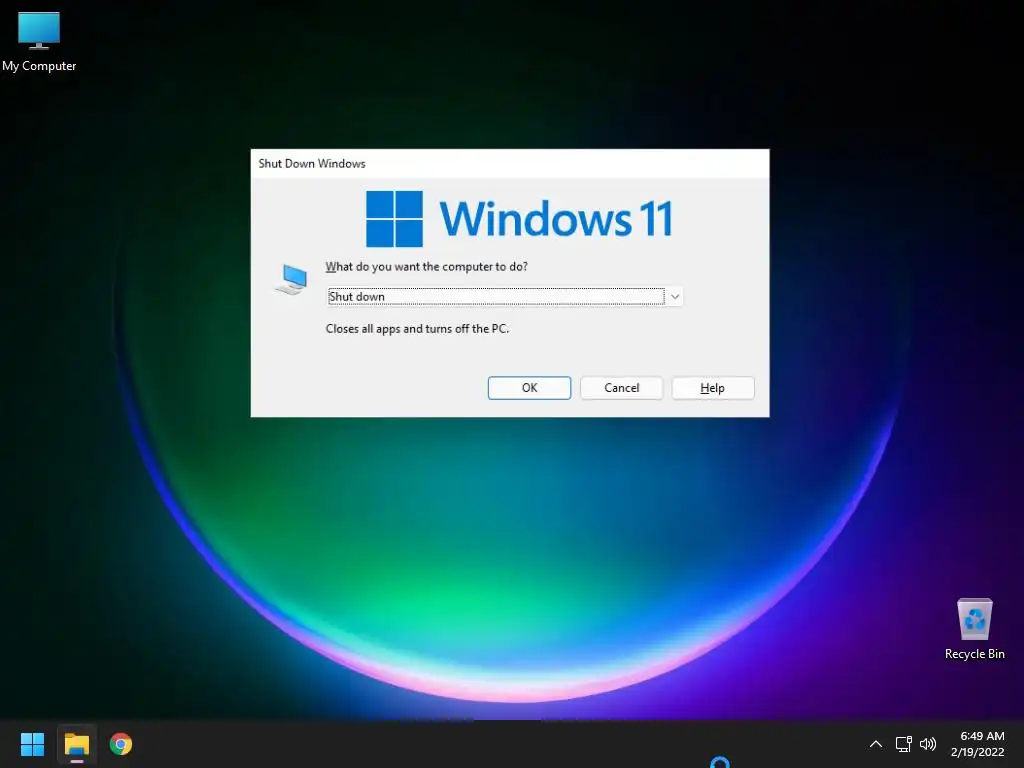Expand the Shut down action dropdown arrow

(675, 296)
